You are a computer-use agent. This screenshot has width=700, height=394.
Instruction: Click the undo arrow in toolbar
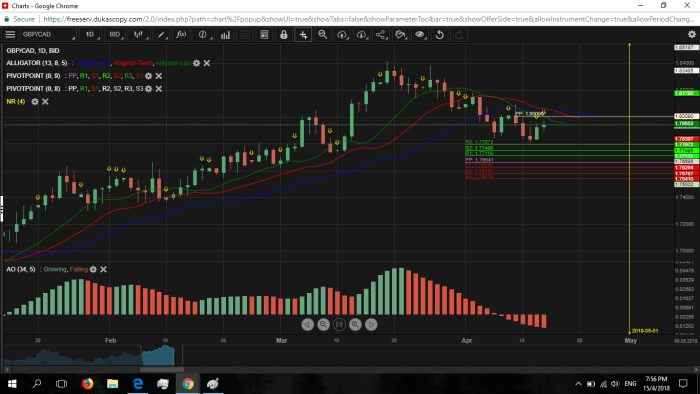pyautogui.click(x=439, y=34)
